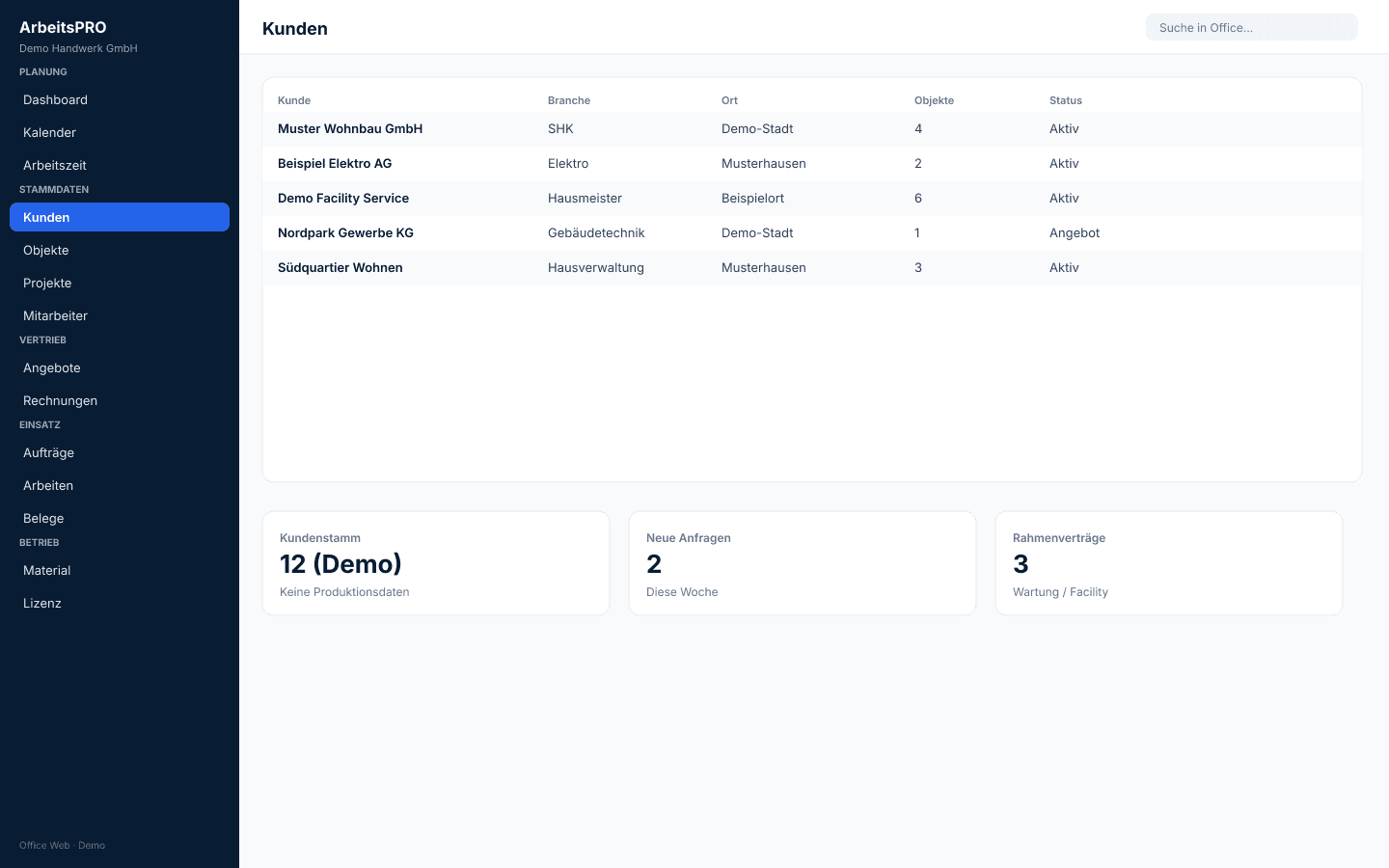The width and height of the screenshot is (1389, 868).
Task: Go to Angebote in the sidebar
Action: tap(120, 367)
